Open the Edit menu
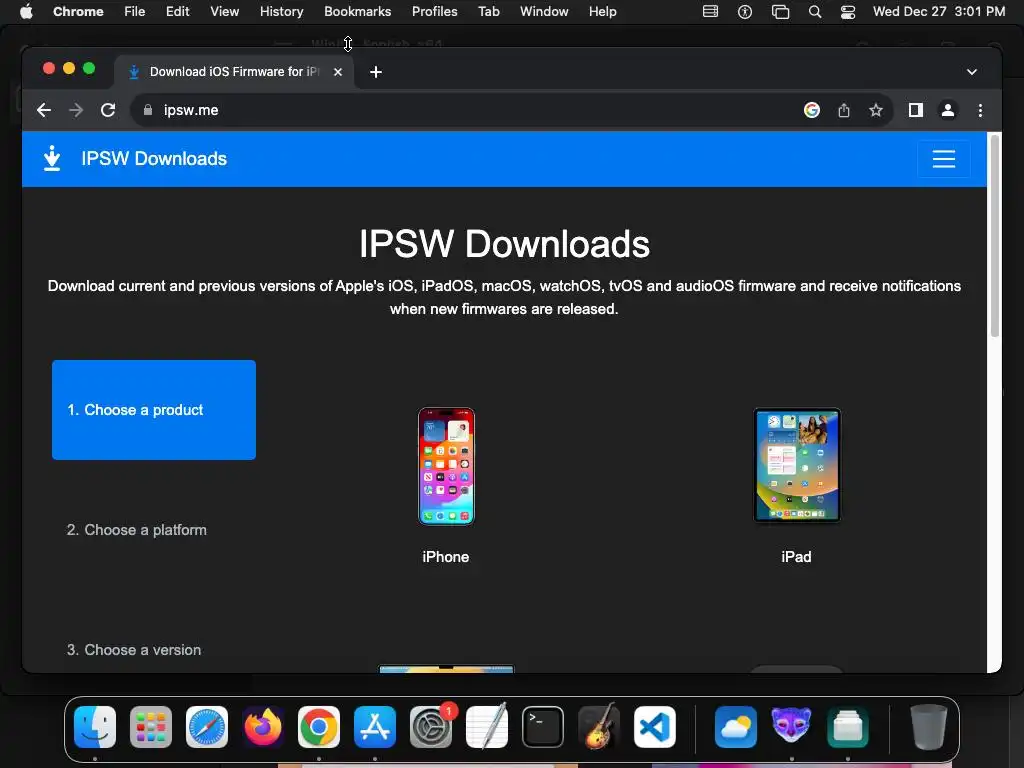This screenshot has width=1024, height=768. click(178, 12)
